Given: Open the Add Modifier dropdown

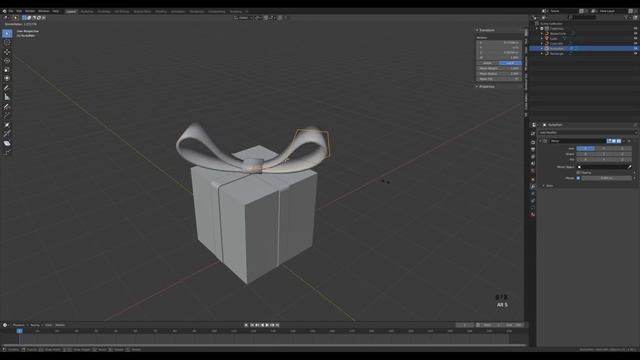Looking at the screenshot, I should [x=588, y=133].
